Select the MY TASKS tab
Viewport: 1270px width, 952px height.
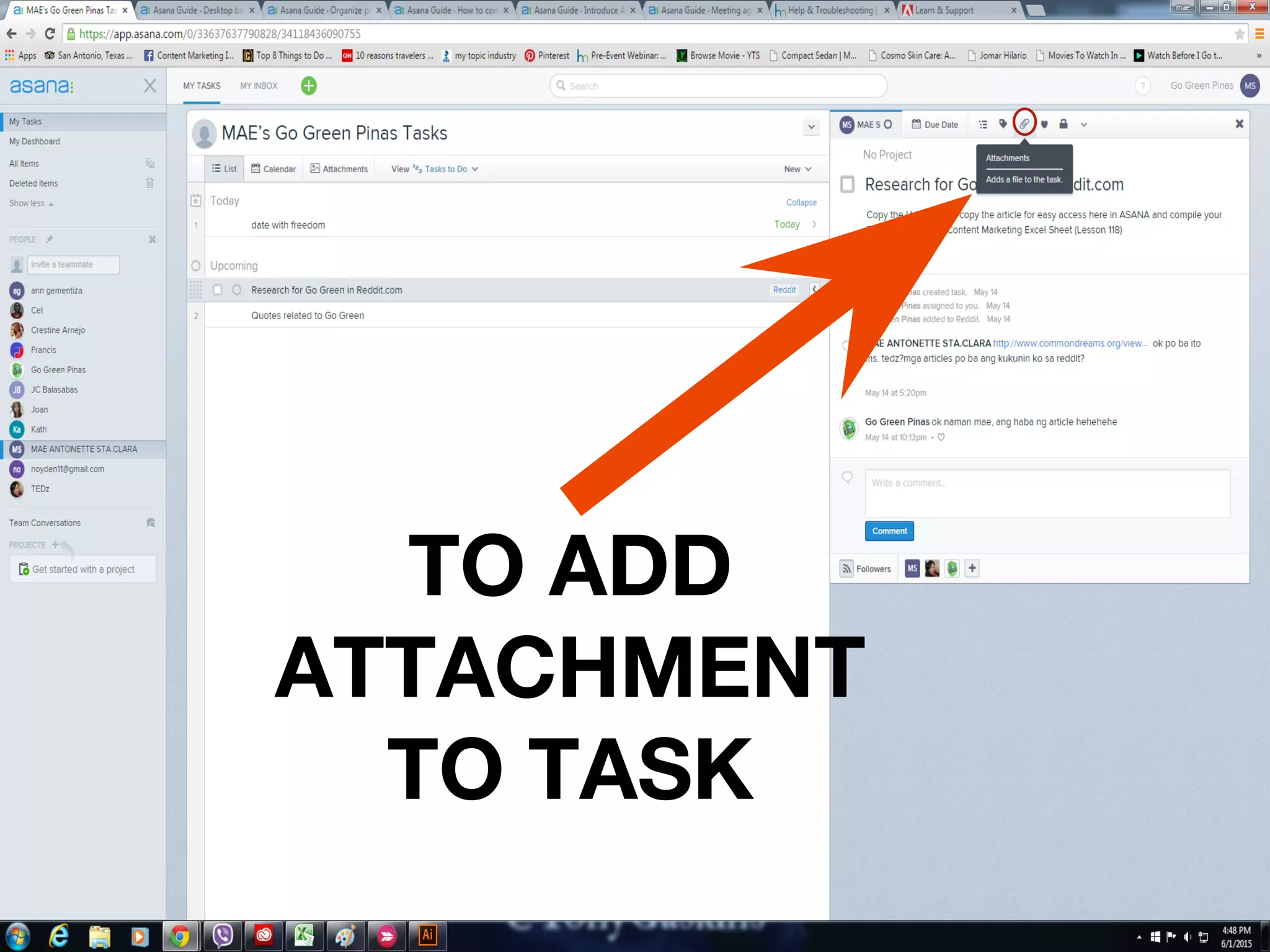pos(202,86)
